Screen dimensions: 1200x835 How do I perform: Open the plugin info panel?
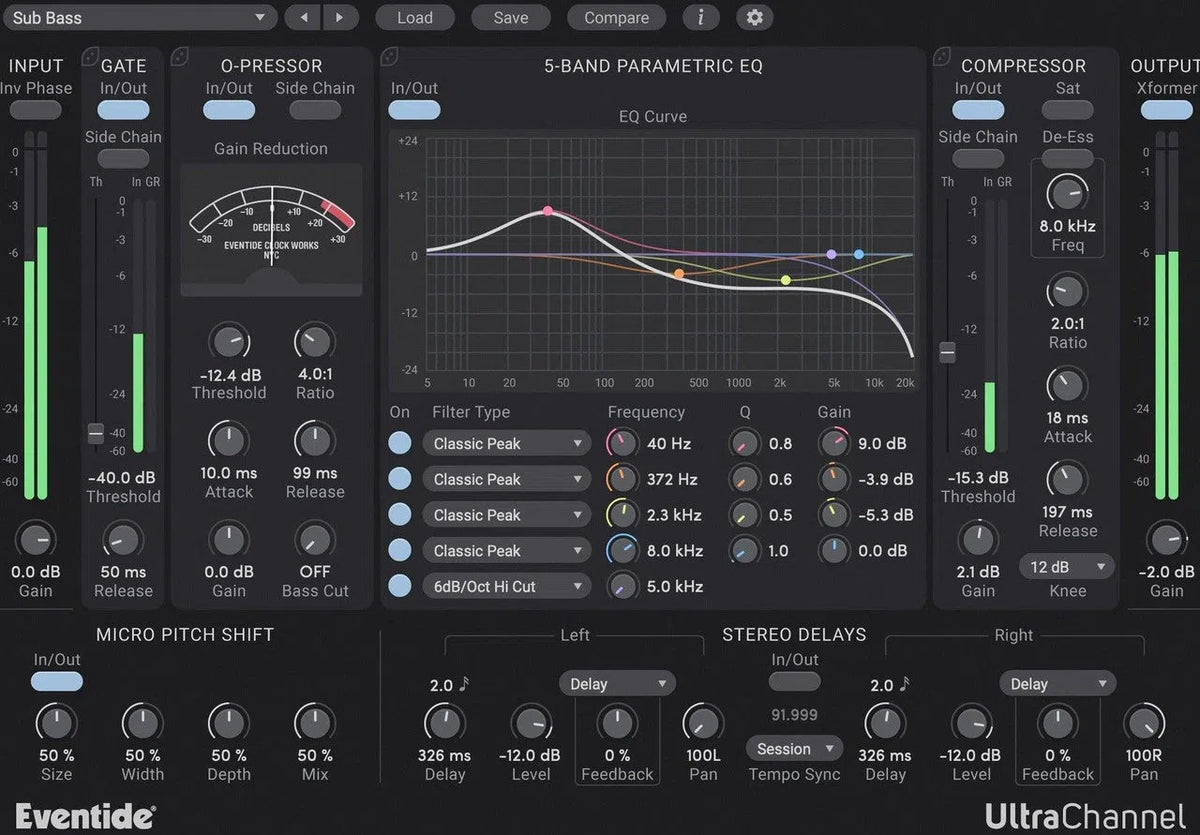coord(700,17)
